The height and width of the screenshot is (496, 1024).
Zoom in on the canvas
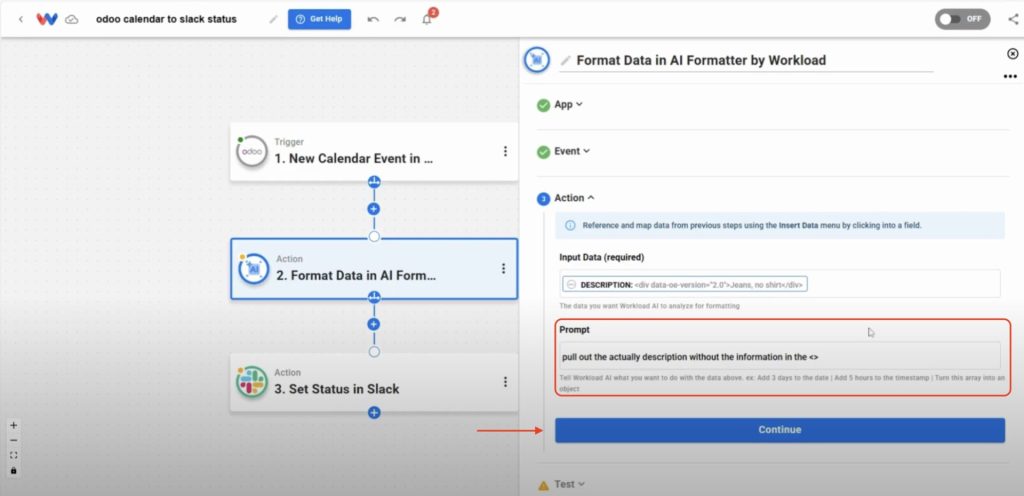click(x=14, y=426)
